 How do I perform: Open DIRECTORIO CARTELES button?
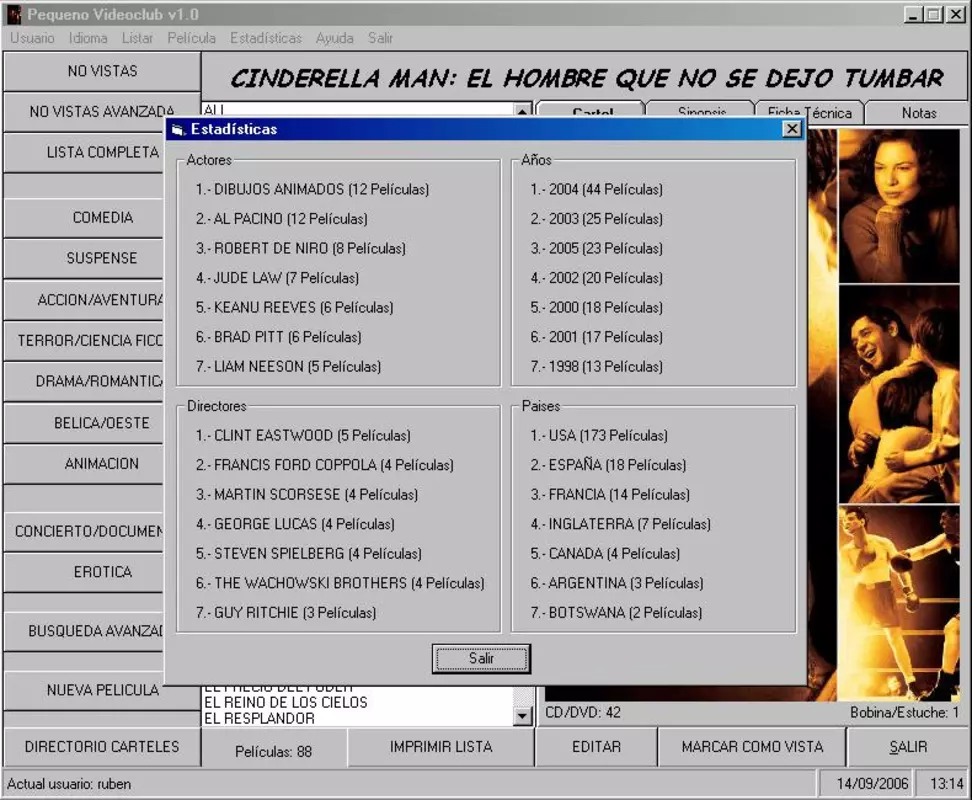(x=102, y=747)
